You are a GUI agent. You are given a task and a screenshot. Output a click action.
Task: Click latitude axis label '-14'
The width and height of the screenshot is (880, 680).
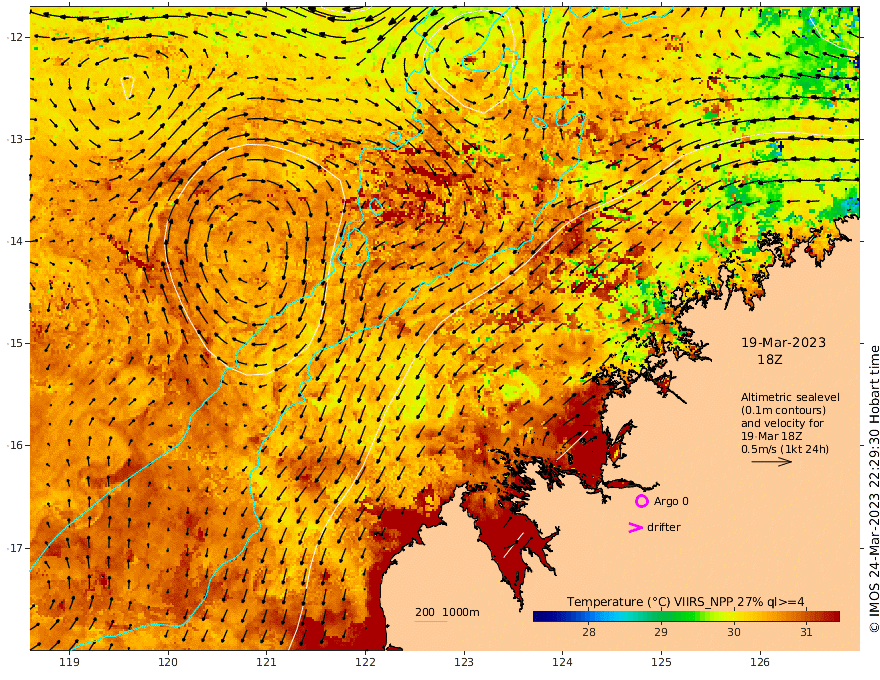(15, 241)
